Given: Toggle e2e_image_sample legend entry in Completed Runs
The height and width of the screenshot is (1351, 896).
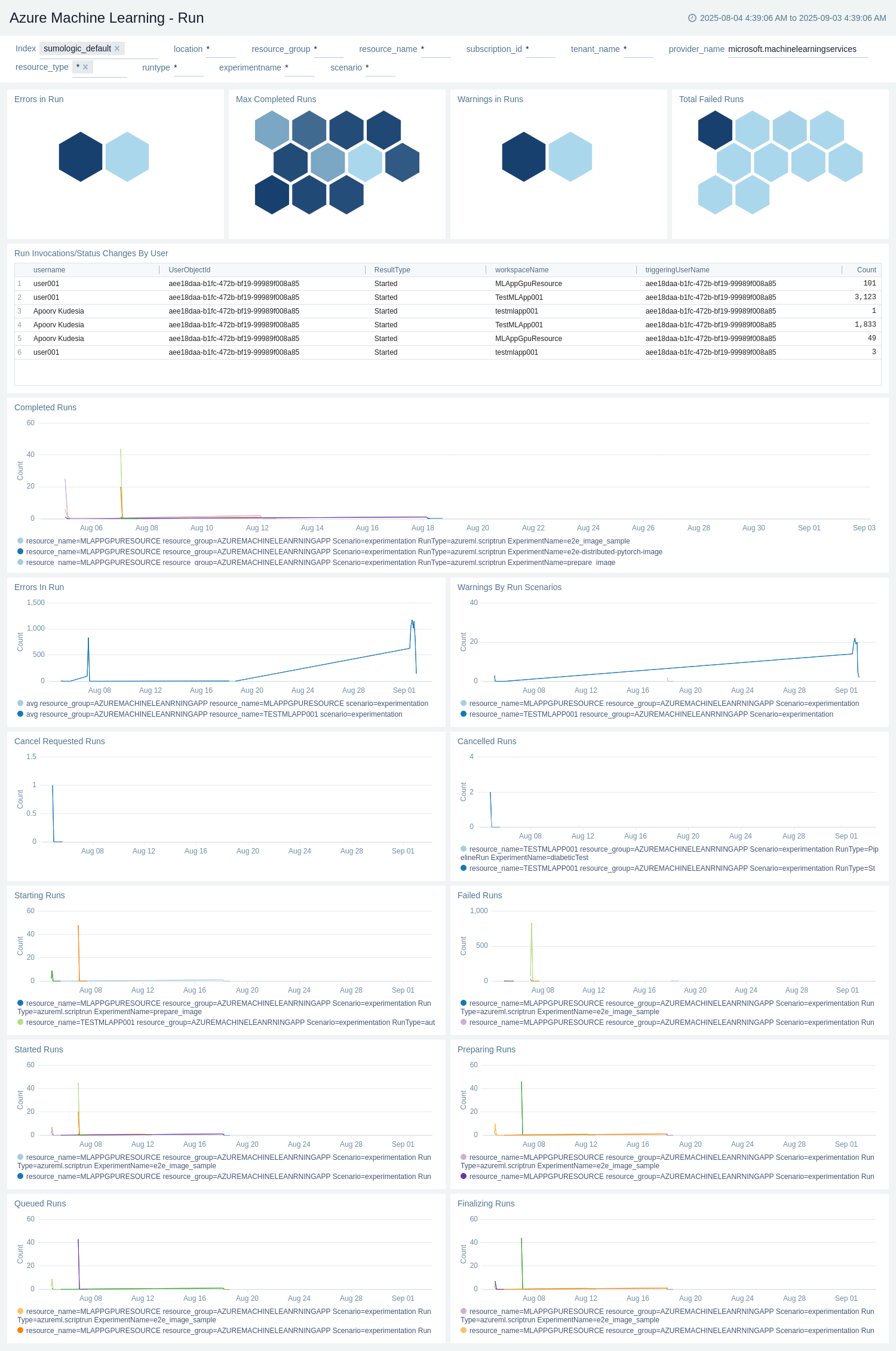Looking at the screenshot, I should pos(324,541).
